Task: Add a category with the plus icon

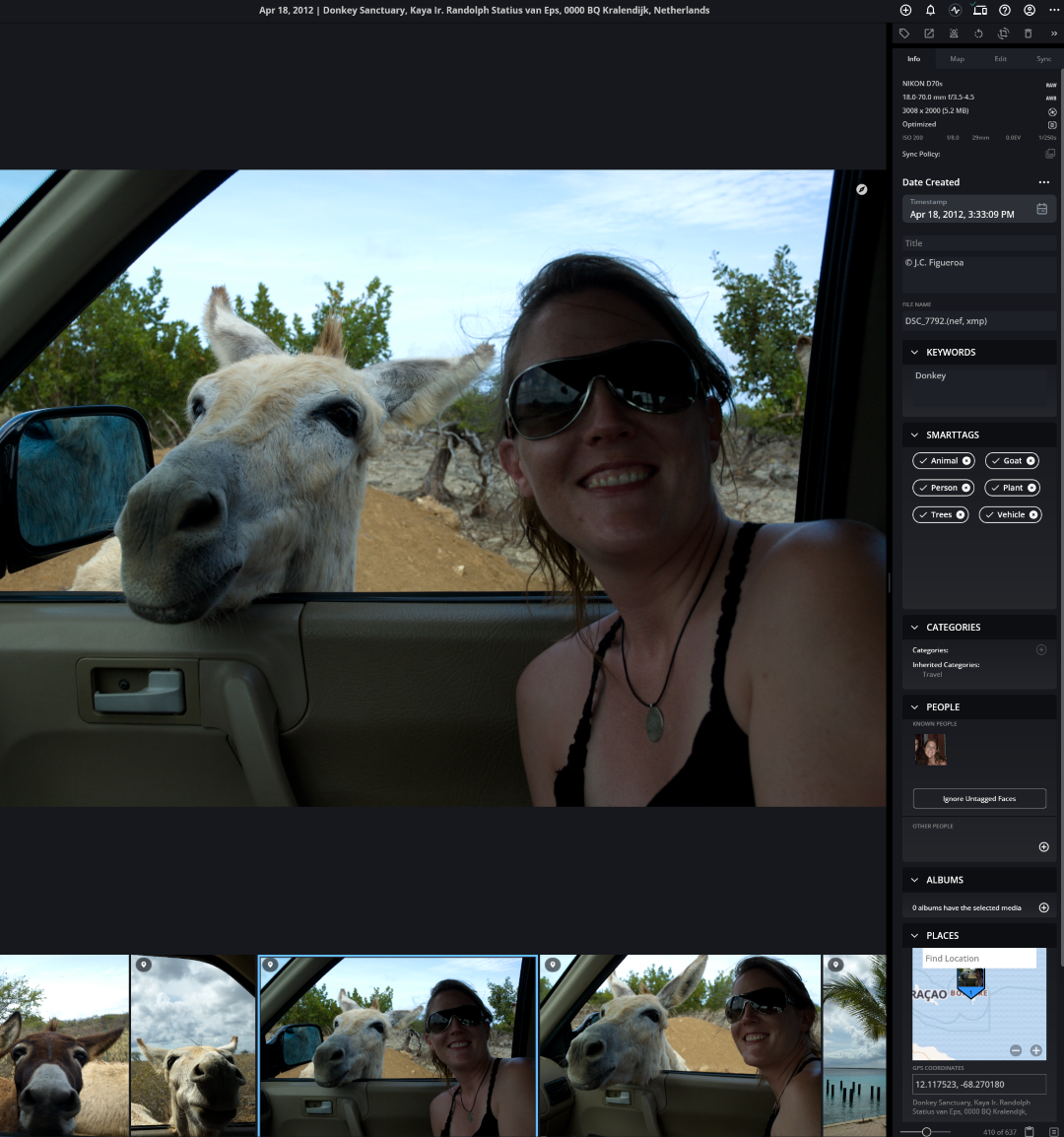Action: click(x=1041, y=649)
